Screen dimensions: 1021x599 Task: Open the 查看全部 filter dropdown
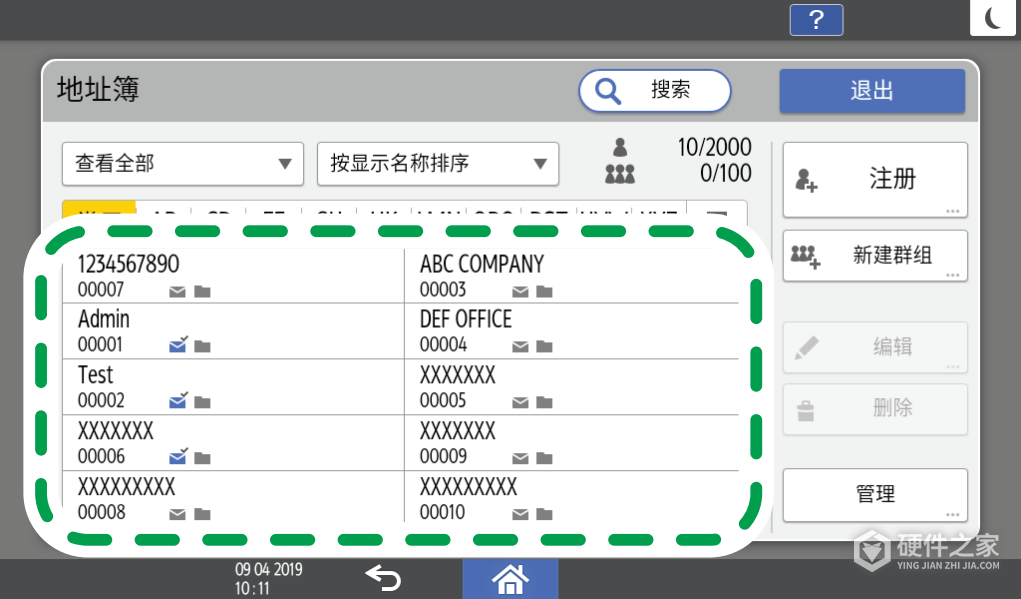point(183,163)
